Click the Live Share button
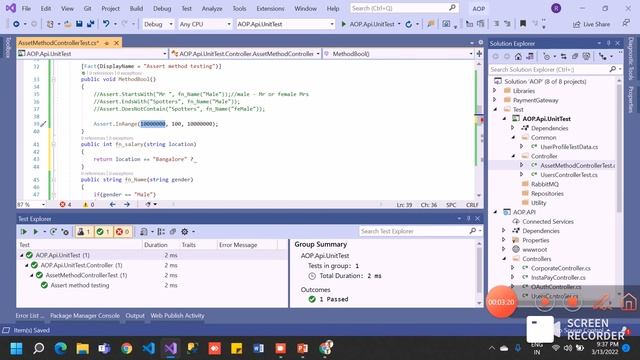Viewport: 640px width, 360px height. 591,24
